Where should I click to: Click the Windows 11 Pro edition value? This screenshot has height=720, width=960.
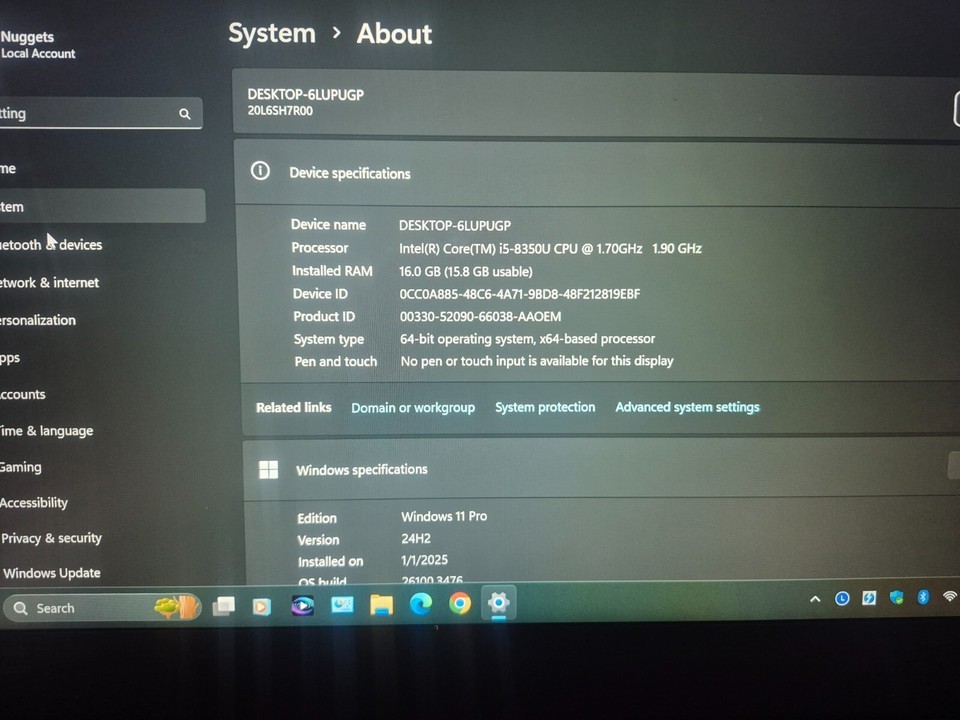click(444, 516)
